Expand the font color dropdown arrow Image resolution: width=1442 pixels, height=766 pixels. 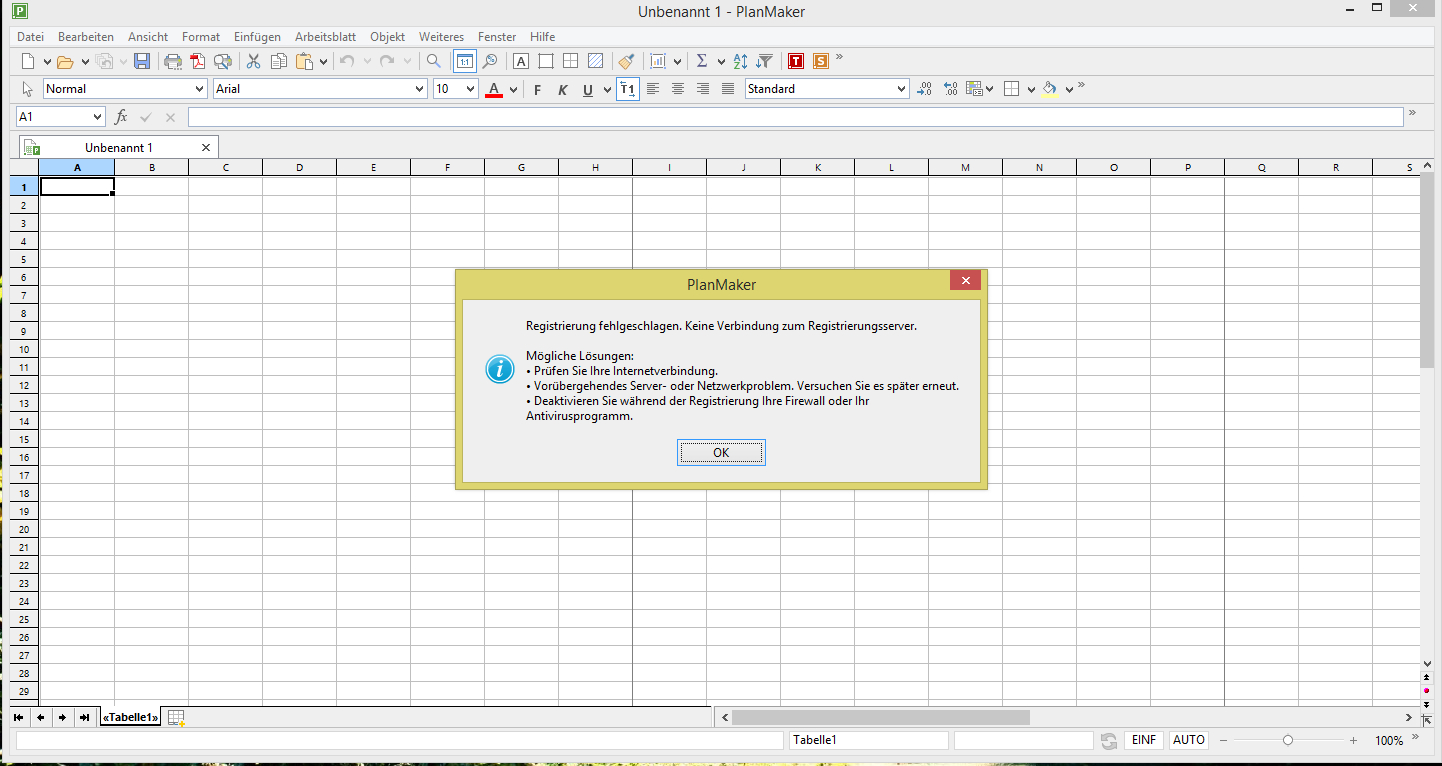(513, 90)
